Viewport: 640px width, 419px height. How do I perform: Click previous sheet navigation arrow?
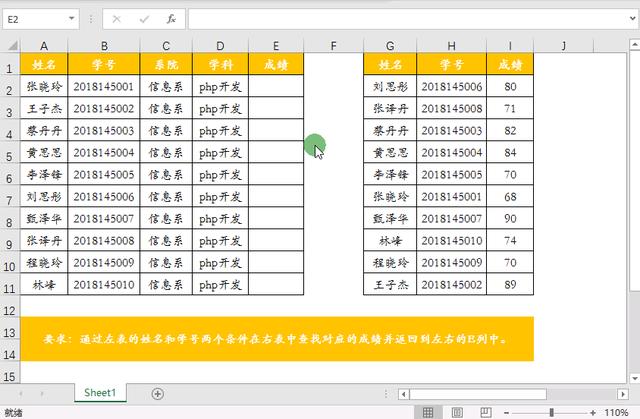click(20, 394)
